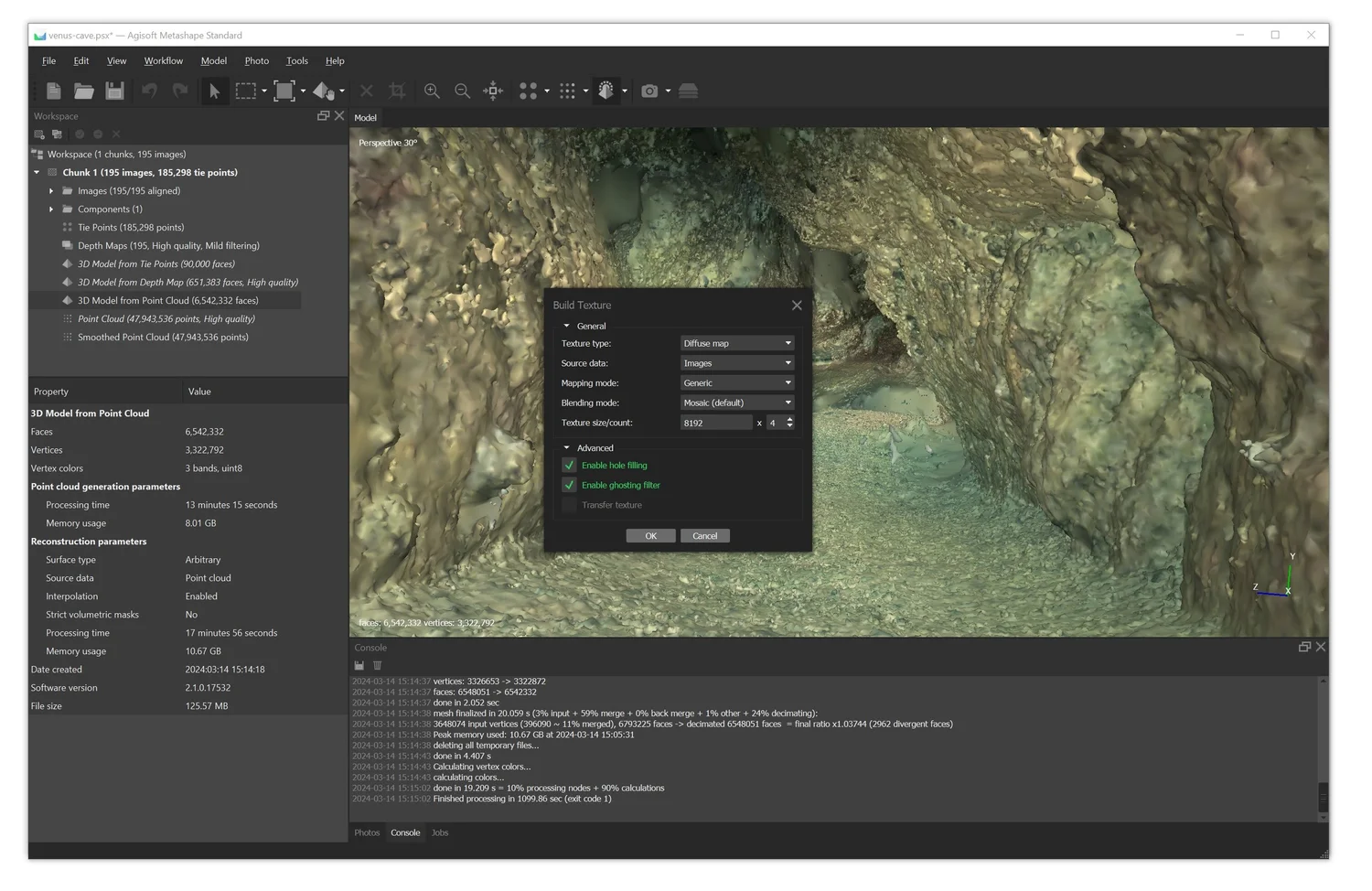This screenshot has width=1372, height=891.
Task: Expand the Images tree item
Action: 51,190
